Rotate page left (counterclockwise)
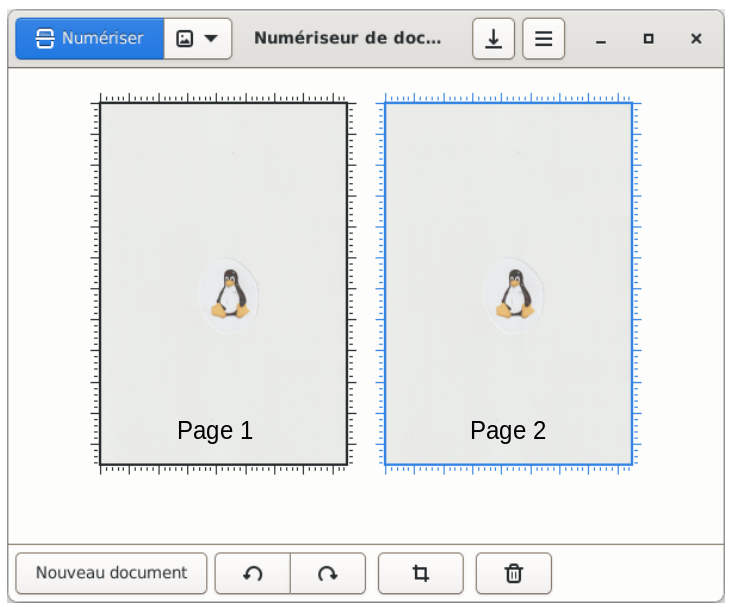Screen dimensions: 733x607 coord(252,573)
